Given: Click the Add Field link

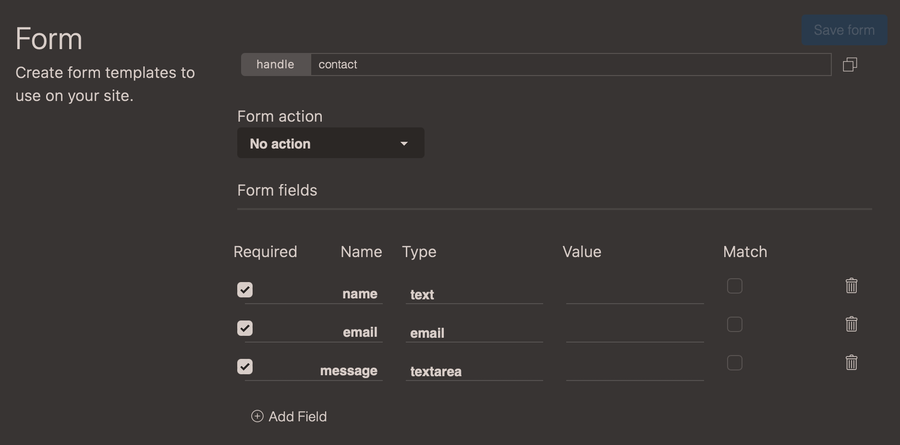Looking at the screenshot, I should tap(297, 416).
